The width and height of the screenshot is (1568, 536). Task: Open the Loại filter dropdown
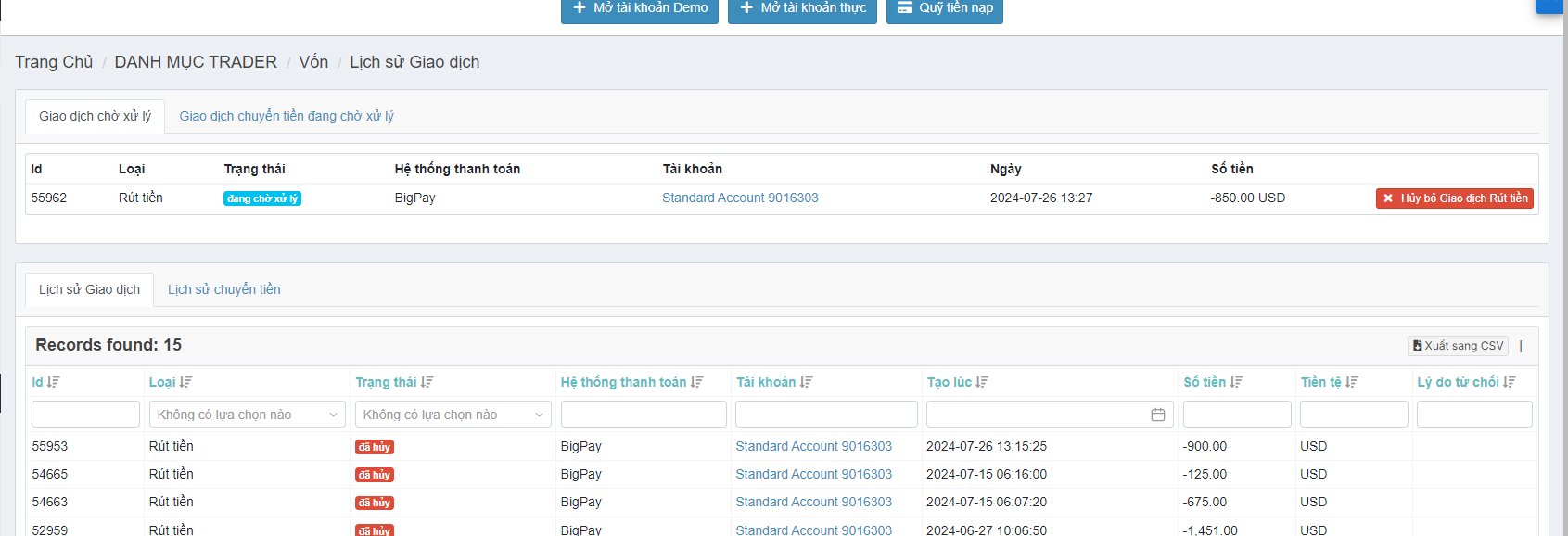(247, 415)
